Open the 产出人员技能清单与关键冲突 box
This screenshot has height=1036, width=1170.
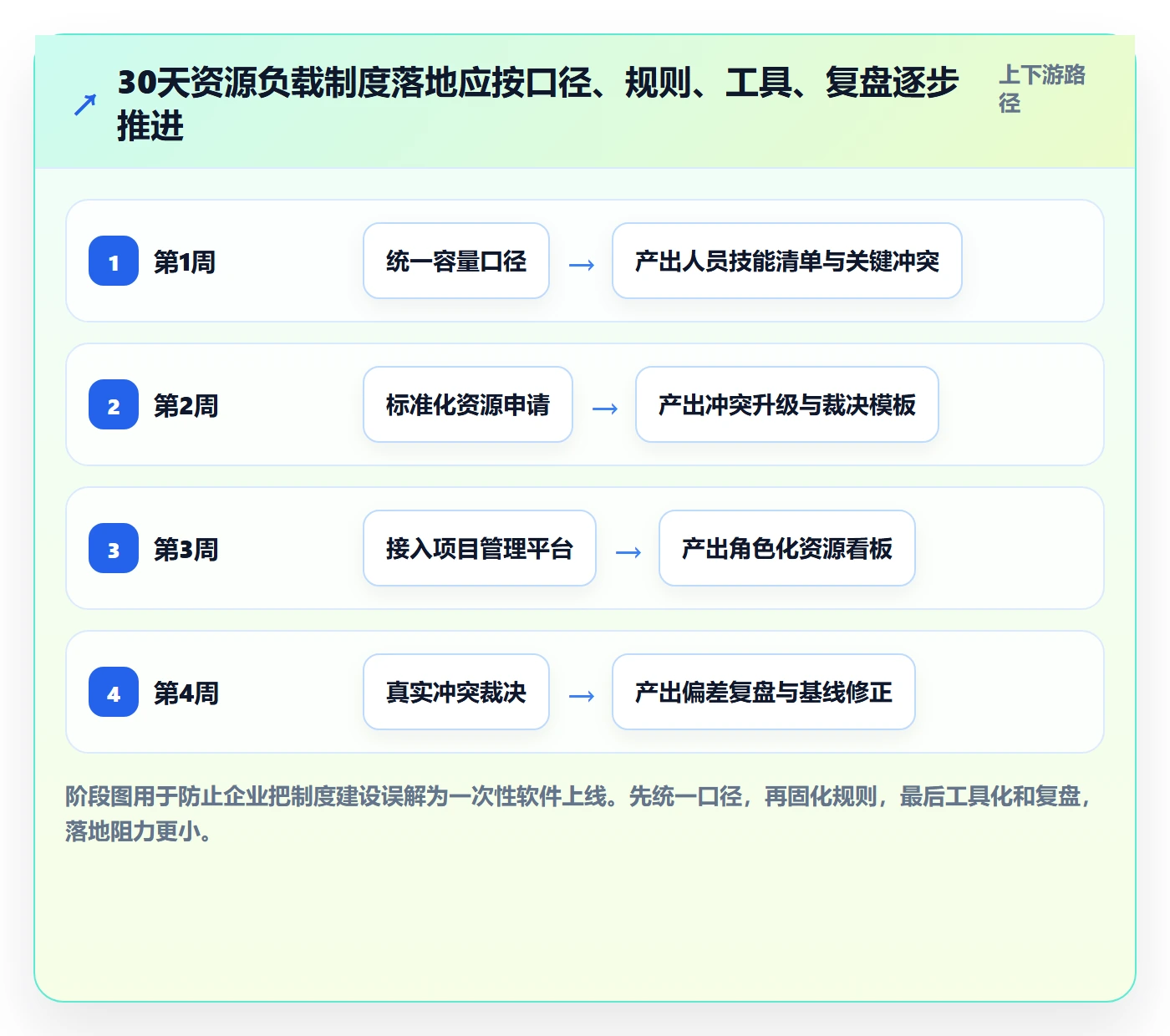point(787,261)
